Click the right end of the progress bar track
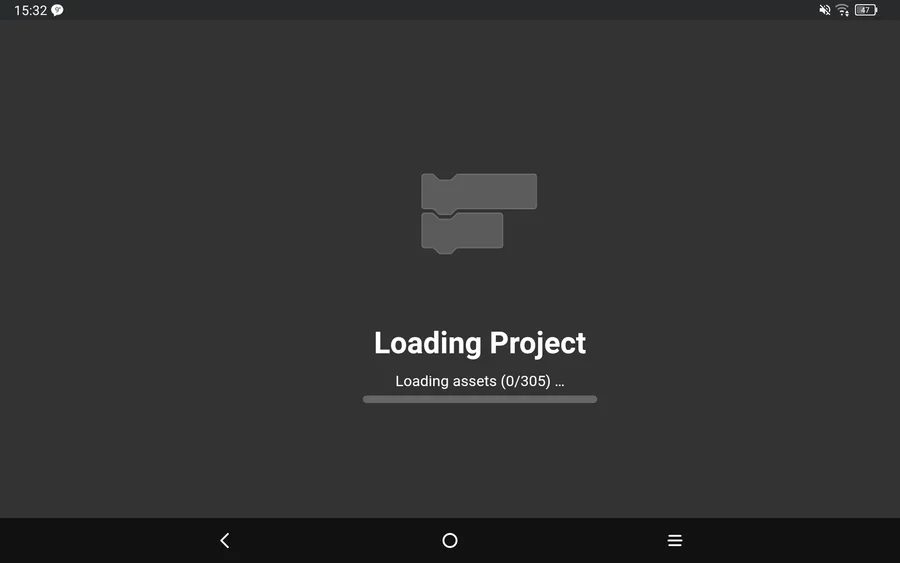 [592, 399]
